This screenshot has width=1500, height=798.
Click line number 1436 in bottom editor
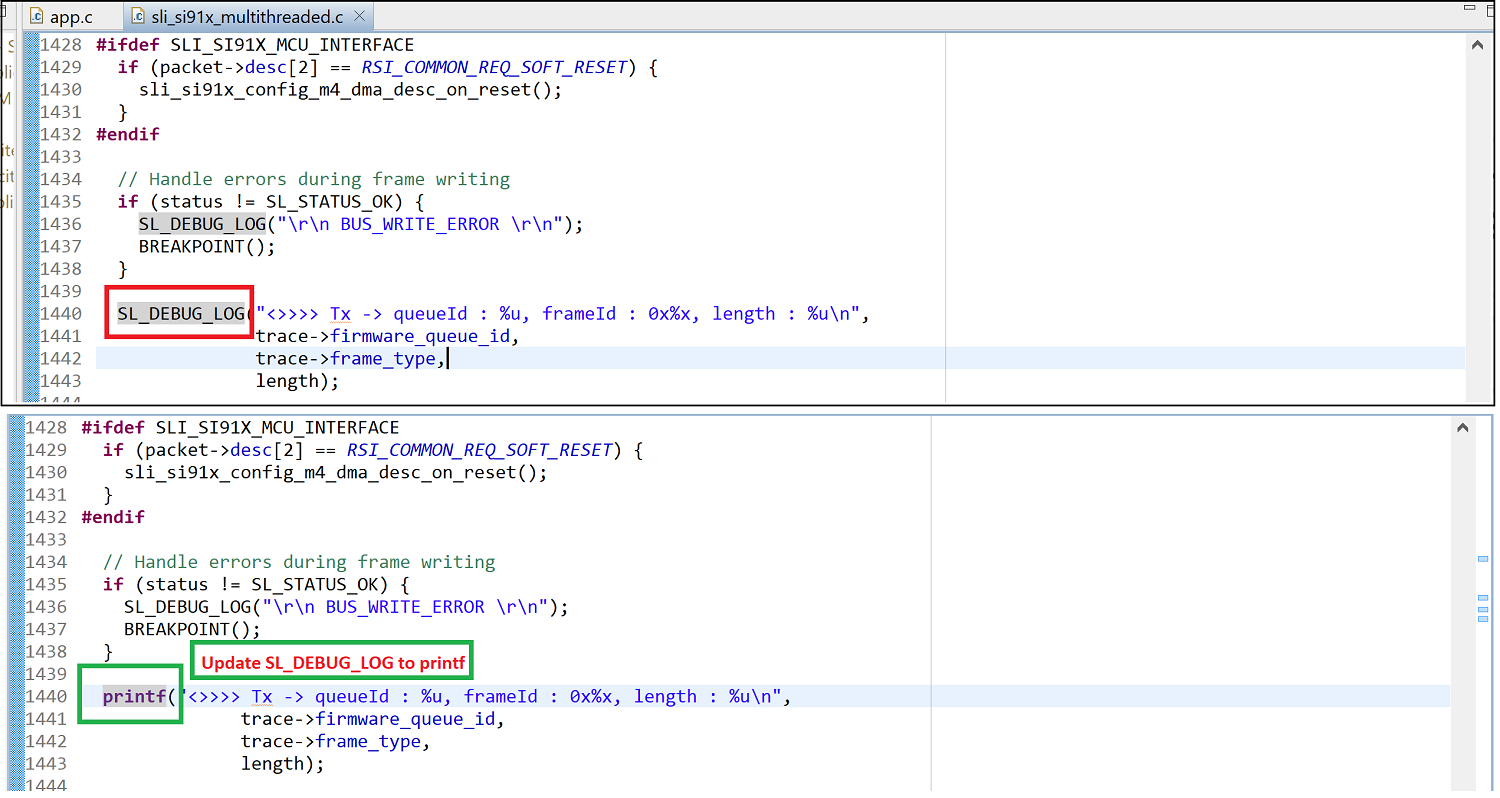46,607
